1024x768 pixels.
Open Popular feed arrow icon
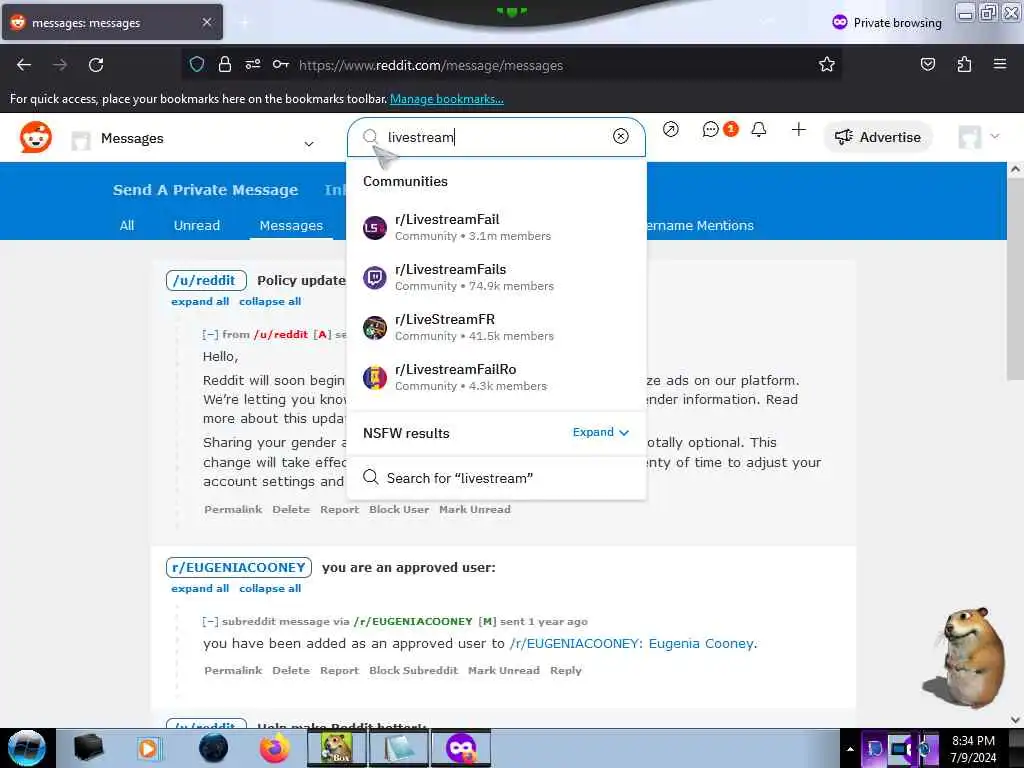coord(670,129)
